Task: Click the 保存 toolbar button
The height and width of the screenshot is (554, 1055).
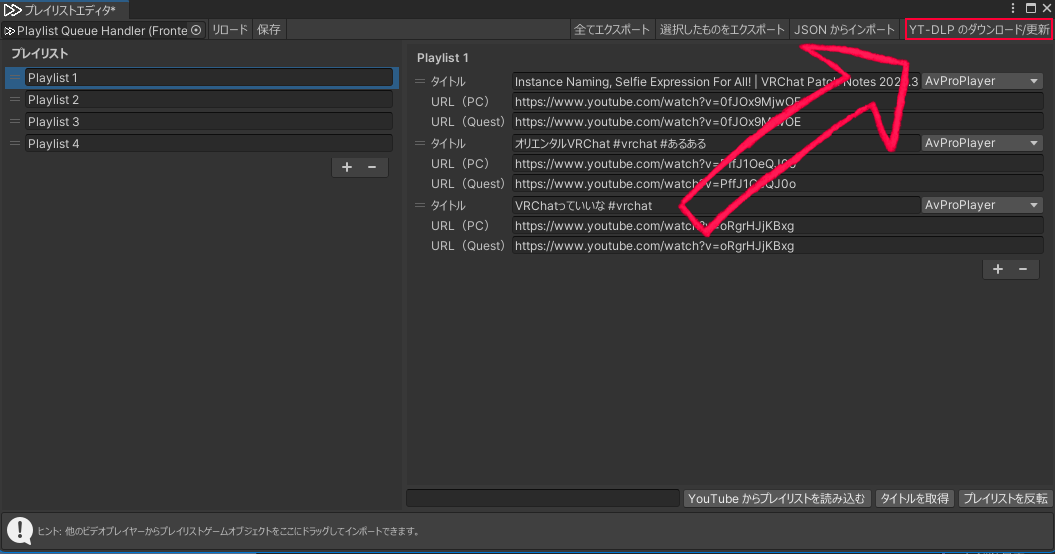Action: coord(269,30)
